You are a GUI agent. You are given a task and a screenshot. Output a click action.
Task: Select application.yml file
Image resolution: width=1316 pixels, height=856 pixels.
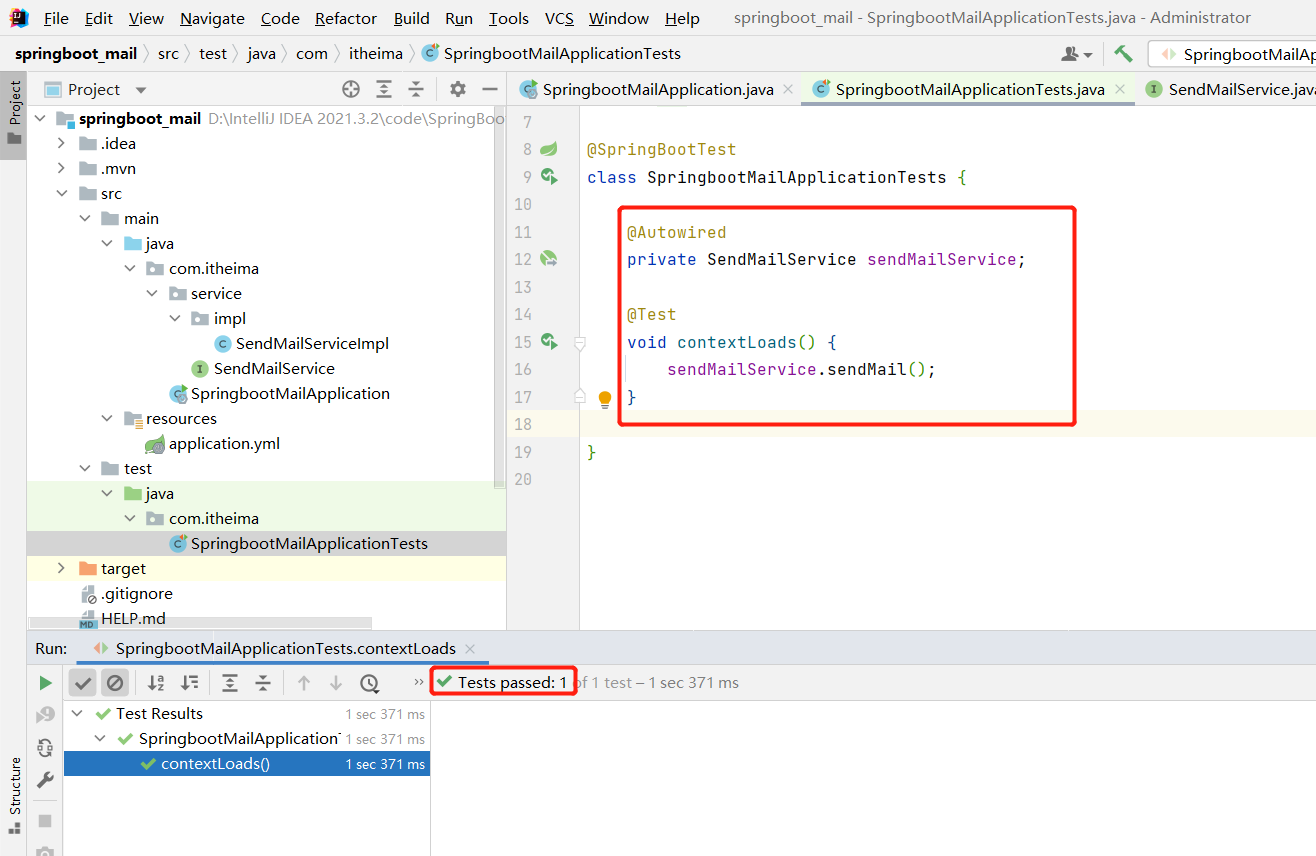tap(224, 443)
